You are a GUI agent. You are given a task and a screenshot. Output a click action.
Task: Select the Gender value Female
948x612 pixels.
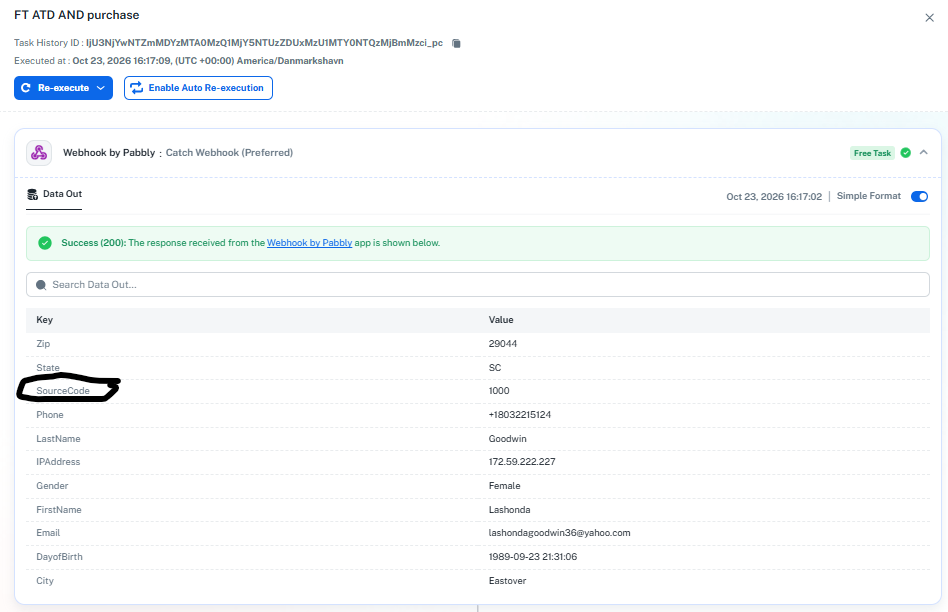pyautogui.click(x=505, y=486)
